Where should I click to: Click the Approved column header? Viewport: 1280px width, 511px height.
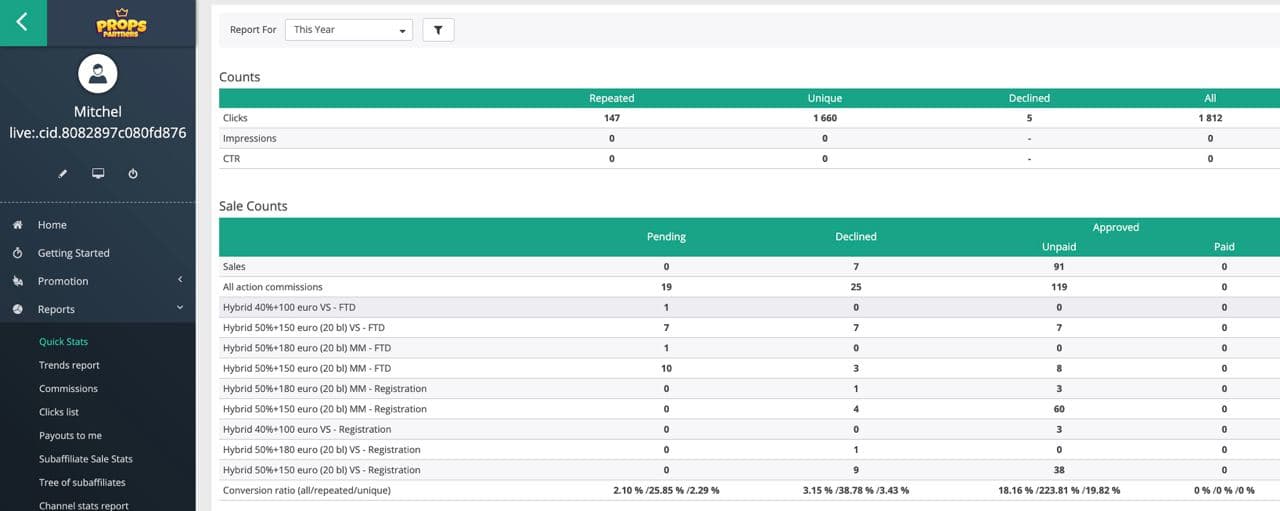1116,227
